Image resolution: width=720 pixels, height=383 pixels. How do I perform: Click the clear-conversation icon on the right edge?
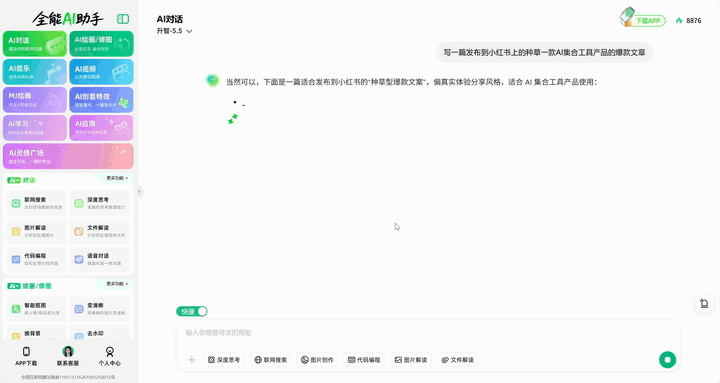[704, 304]
